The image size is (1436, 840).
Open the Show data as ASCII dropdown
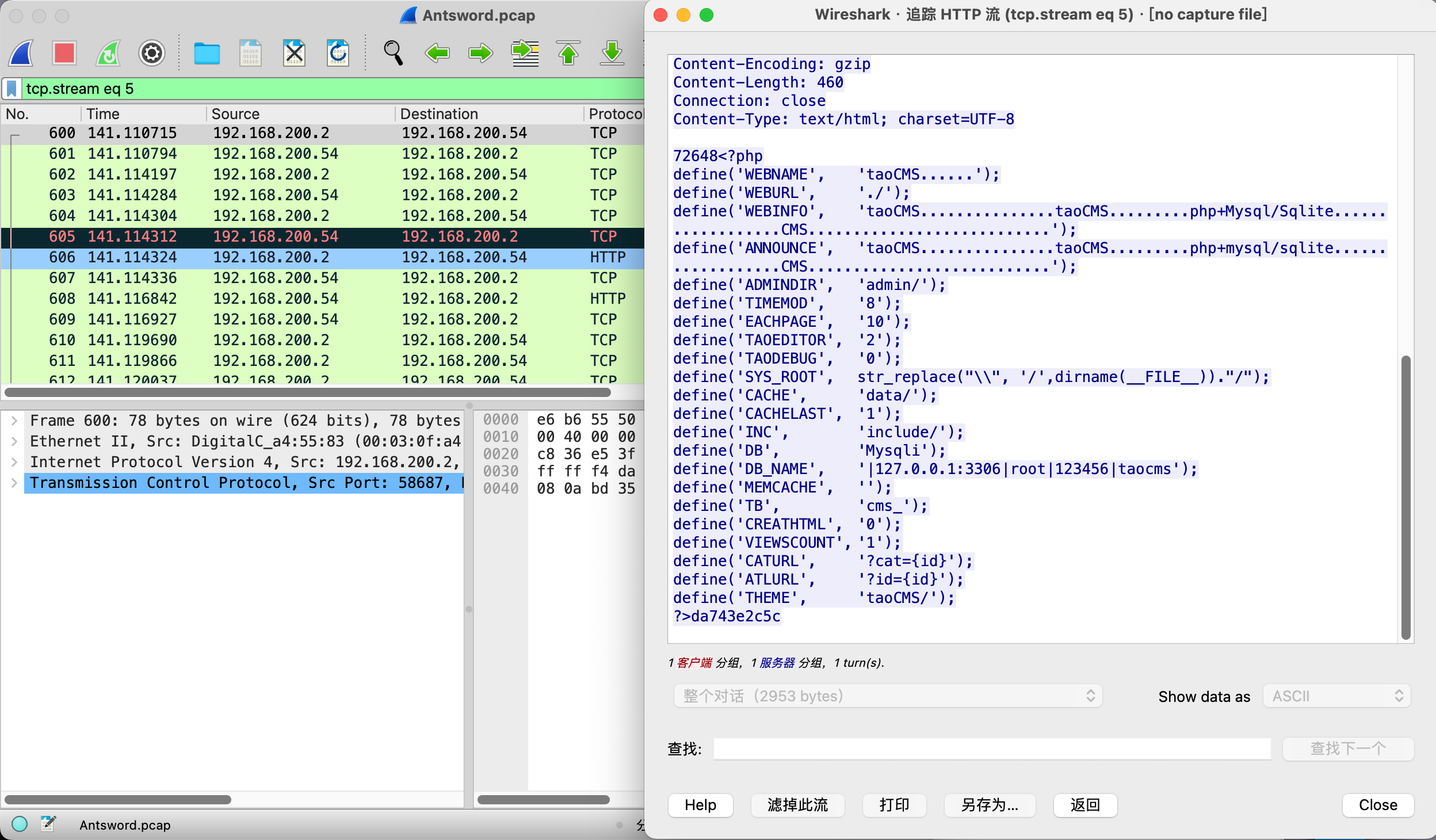click(1336, 696)
